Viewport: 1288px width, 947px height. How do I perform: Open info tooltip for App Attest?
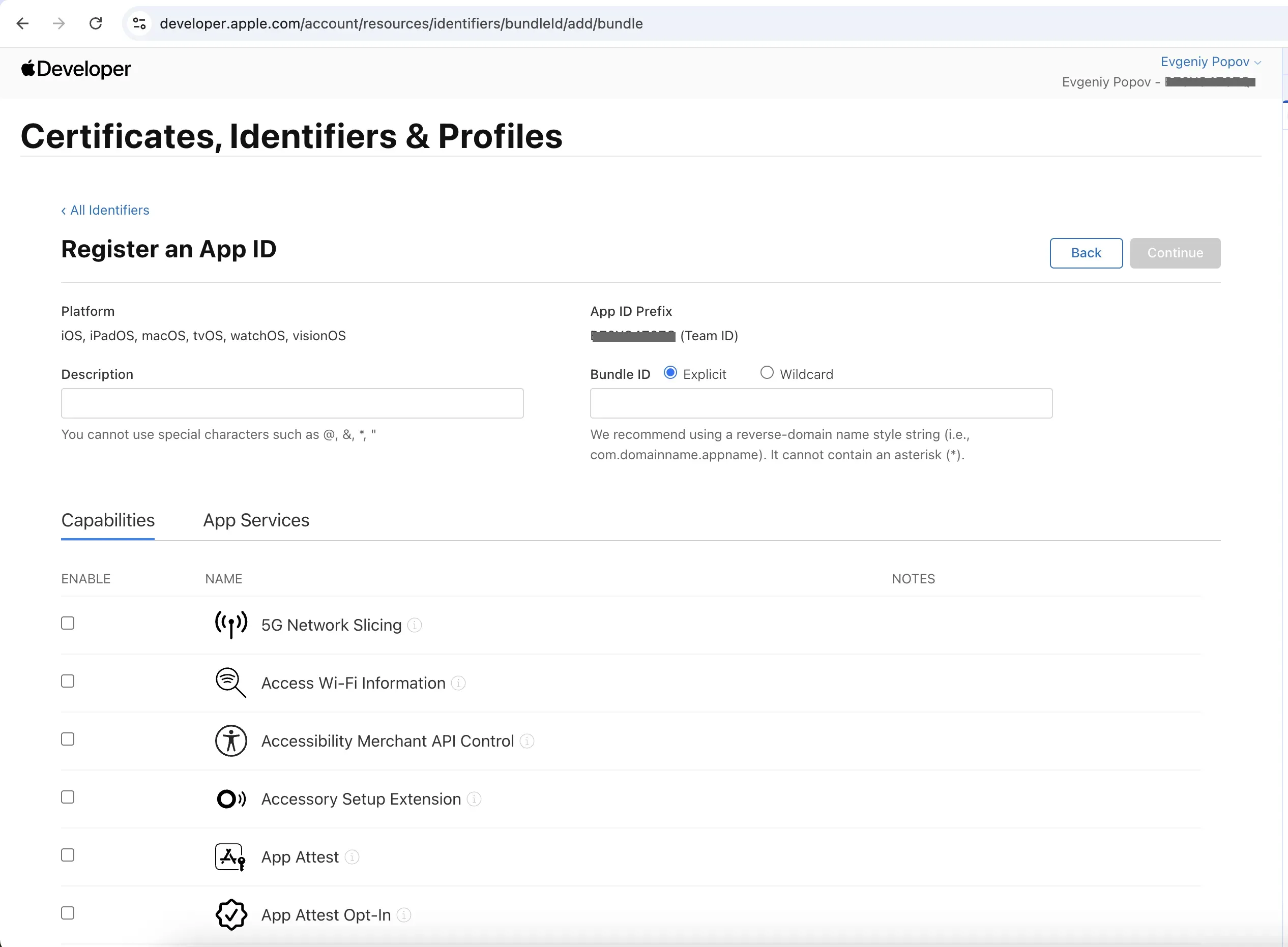tap(352, 856)
